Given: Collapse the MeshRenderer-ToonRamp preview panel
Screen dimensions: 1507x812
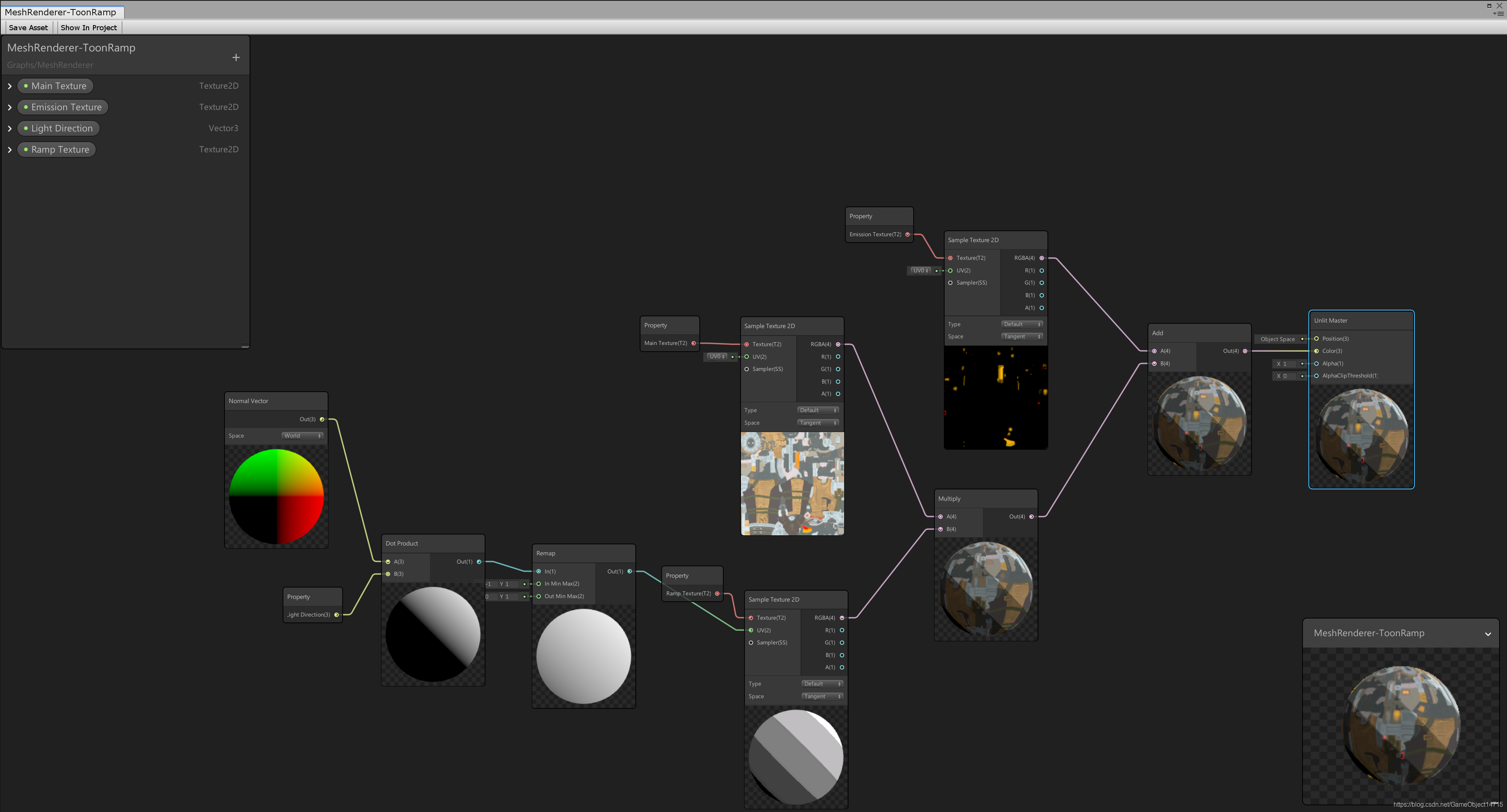Looking at the screenshot, I should click(1488, 633).
